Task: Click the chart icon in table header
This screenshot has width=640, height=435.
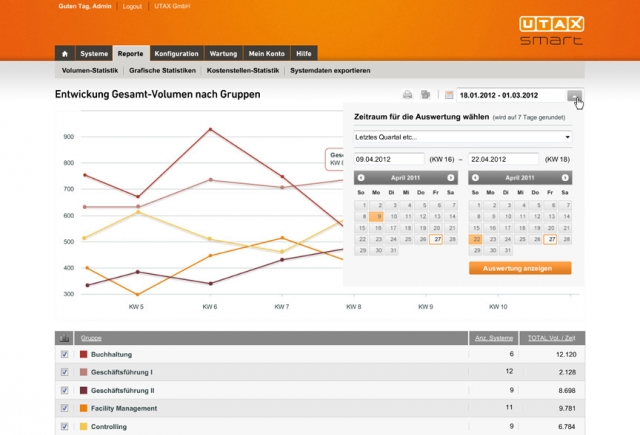Action: click(64, 339)
